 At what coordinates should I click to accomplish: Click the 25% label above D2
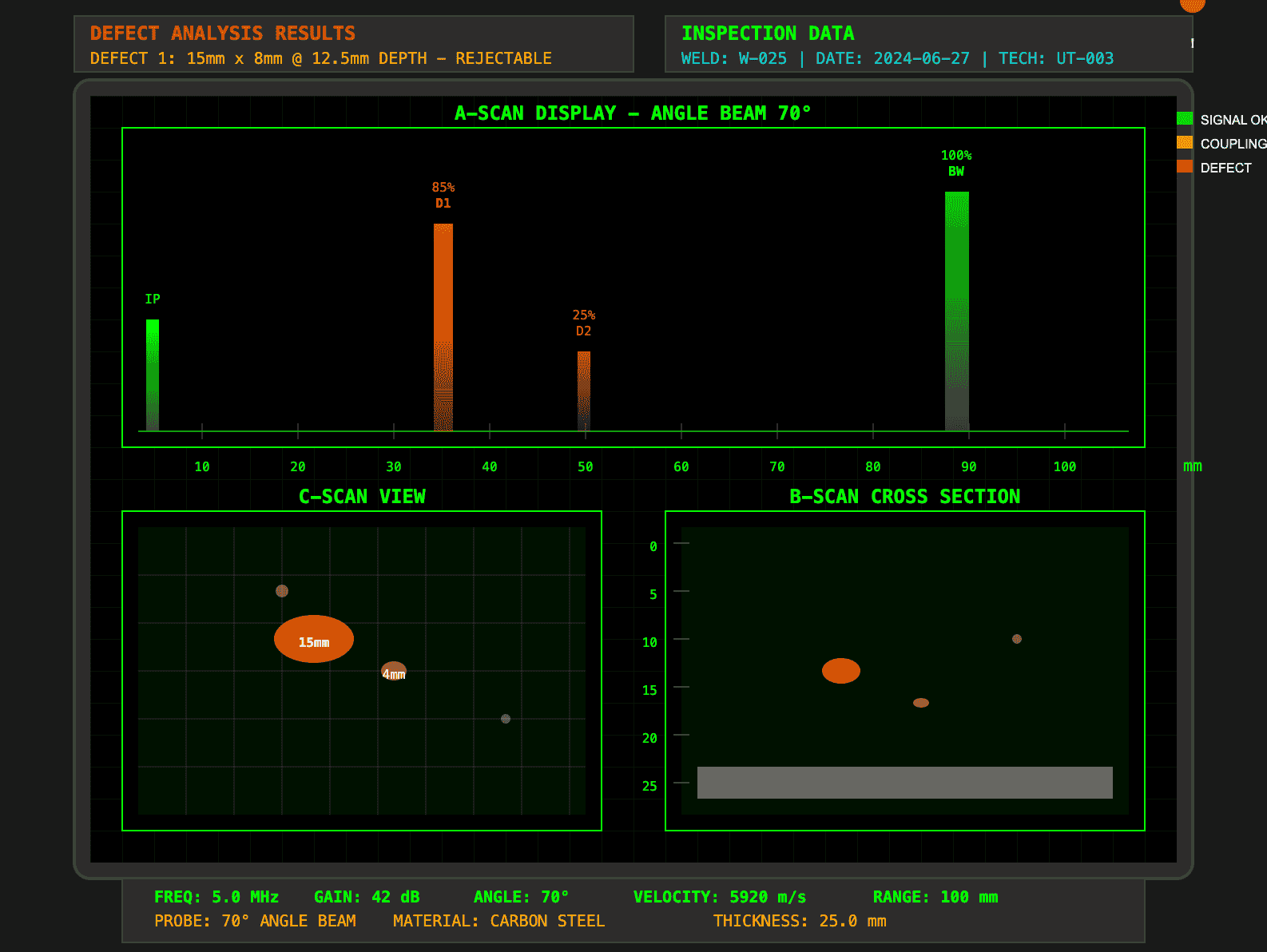click(584, 315)
